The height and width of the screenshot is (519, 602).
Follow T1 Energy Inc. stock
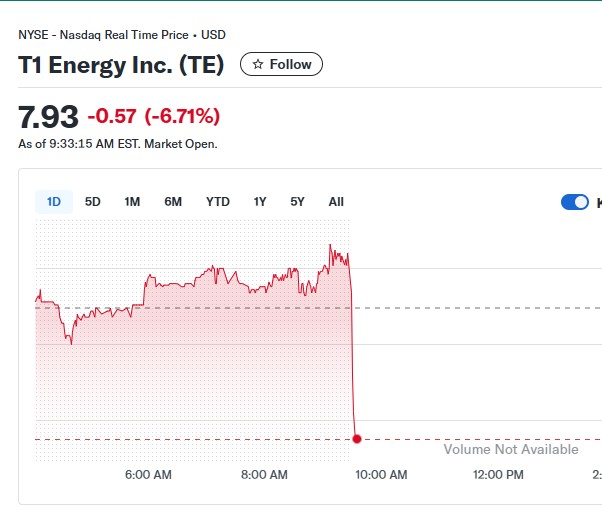coord(281,64)
